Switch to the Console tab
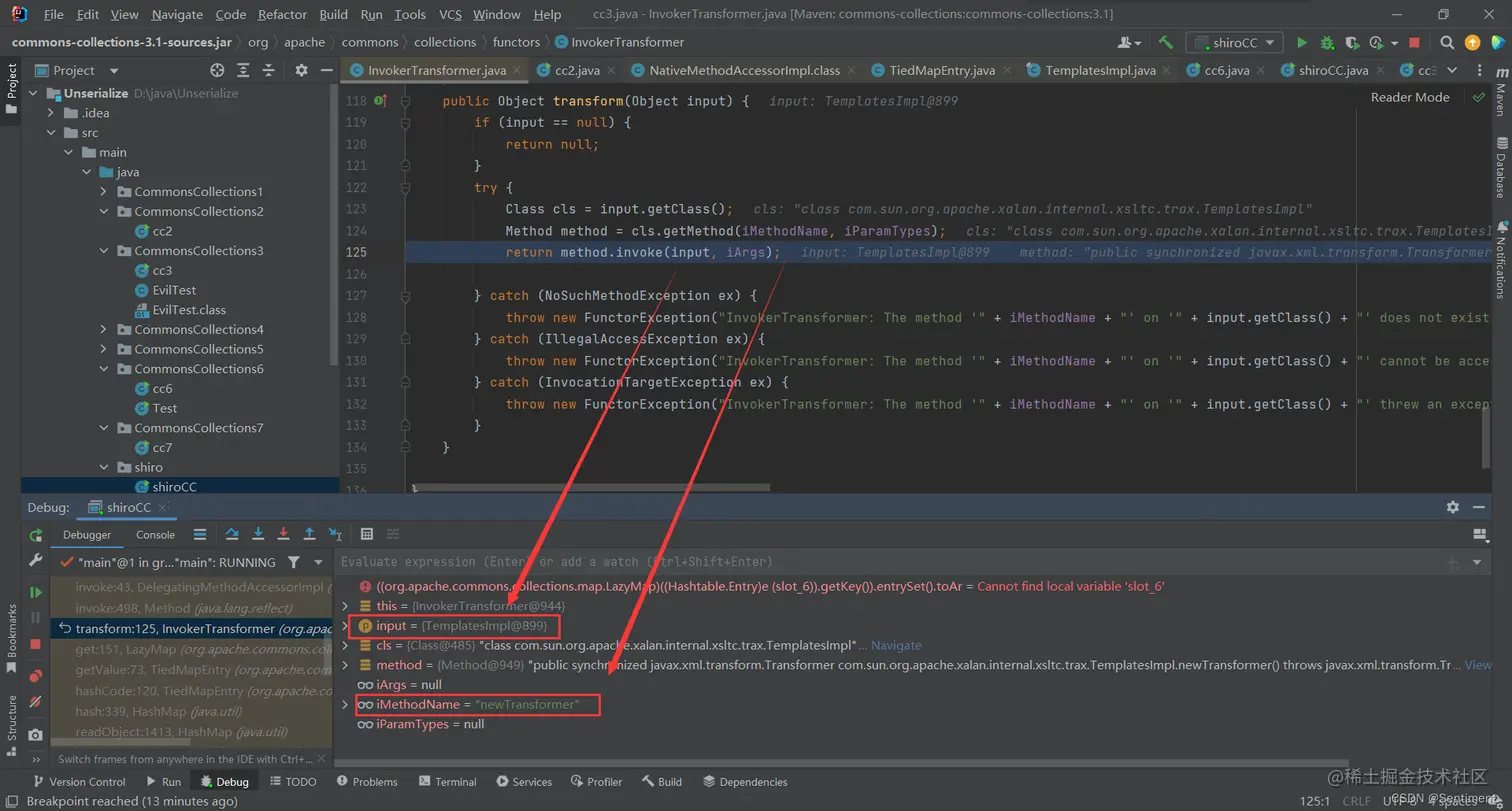This screenshot has height=811, width=1512. tap(155, 535)
